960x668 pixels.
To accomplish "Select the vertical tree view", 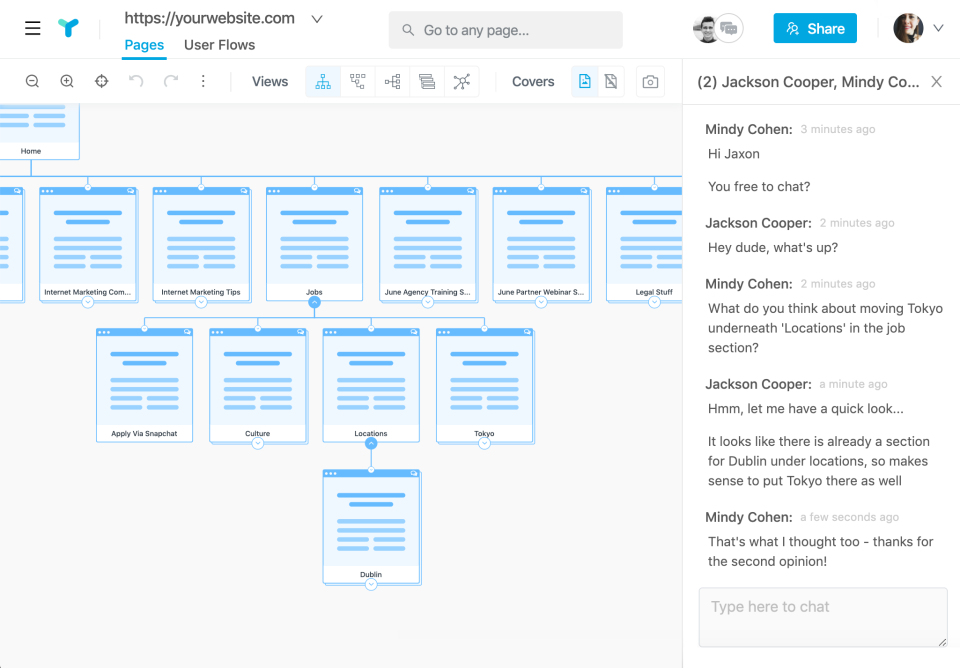I will [x=323, y=81].
